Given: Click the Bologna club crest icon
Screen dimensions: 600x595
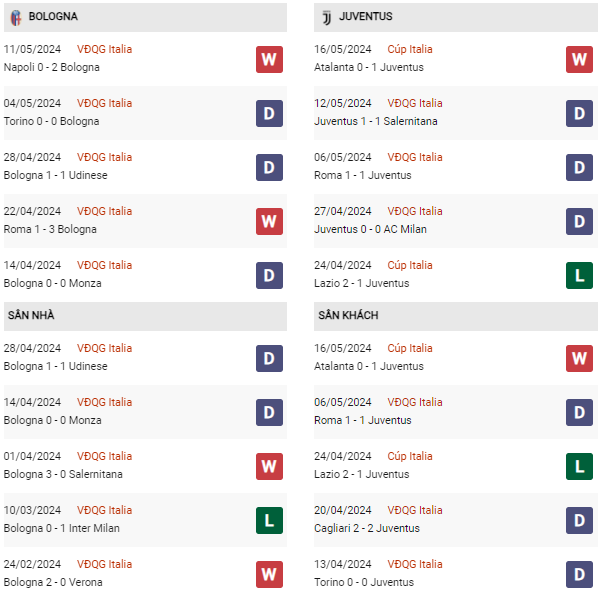Looking at the screenshot, I should 15,17.
